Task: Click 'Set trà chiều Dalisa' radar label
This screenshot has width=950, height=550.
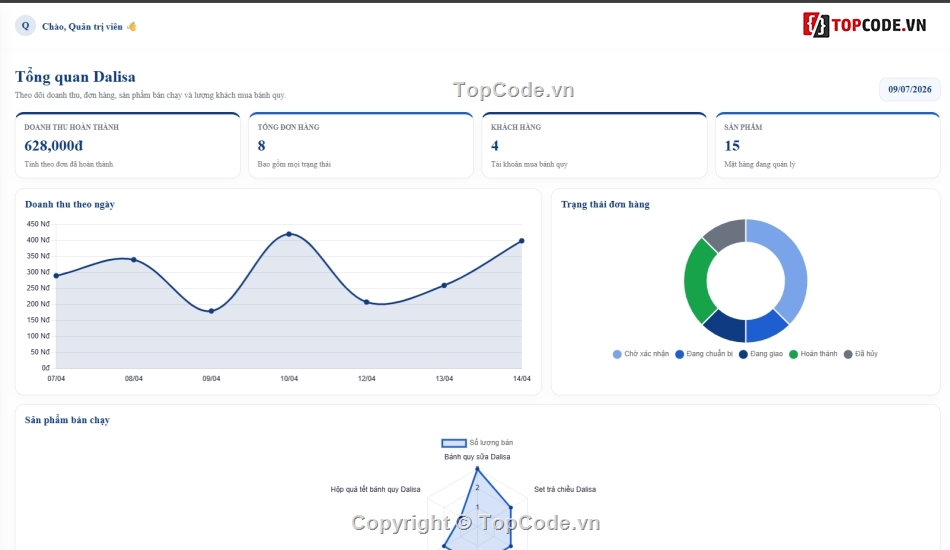Action: (x=565, y=489)
